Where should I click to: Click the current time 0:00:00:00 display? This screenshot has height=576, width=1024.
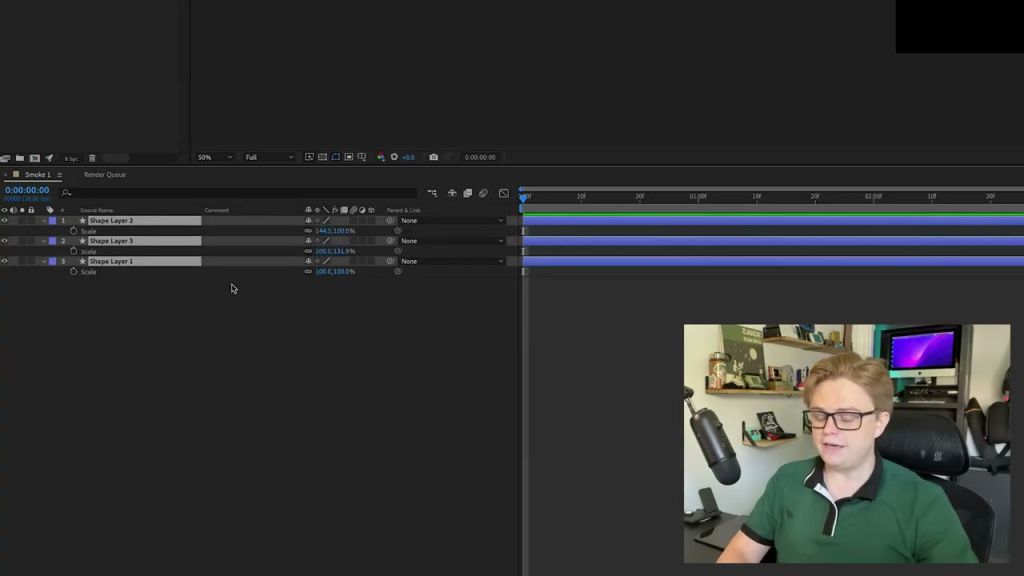[x=27, y=190]
